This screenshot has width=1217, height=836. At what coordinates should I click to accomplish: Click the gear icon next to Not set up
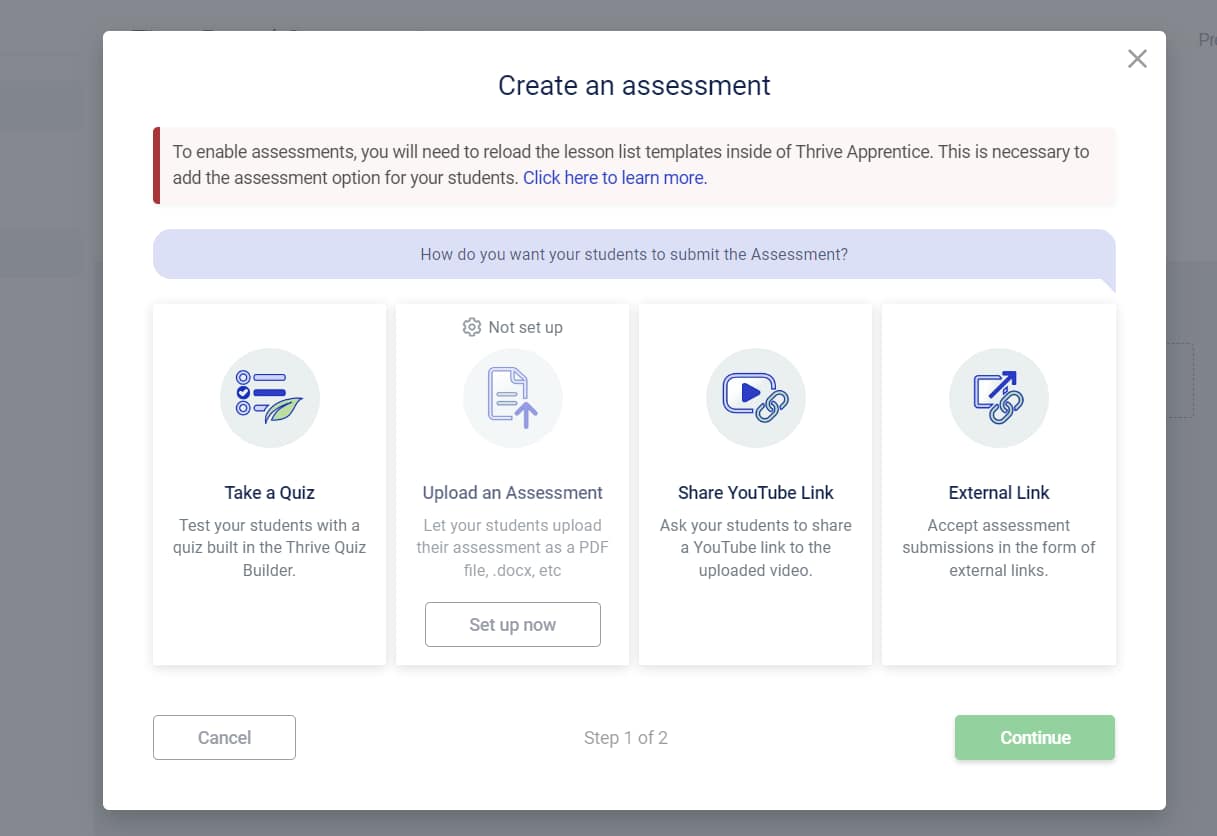[x=471, y=327]
